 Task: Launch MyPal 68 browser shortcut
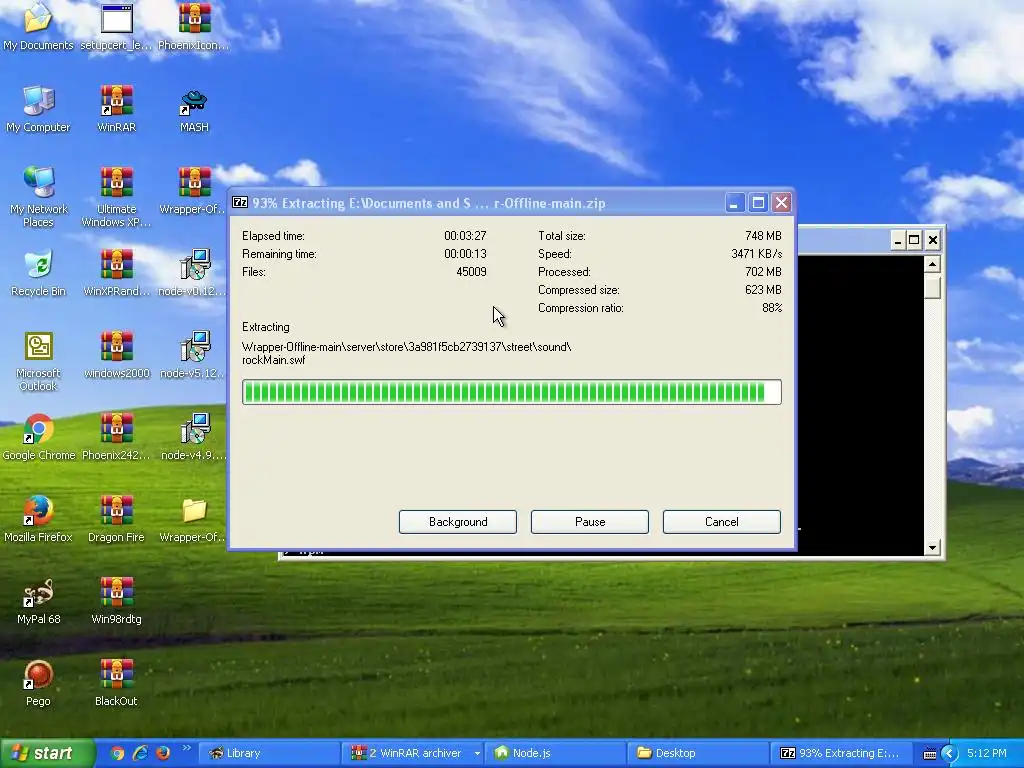click(x=39, y=601)
